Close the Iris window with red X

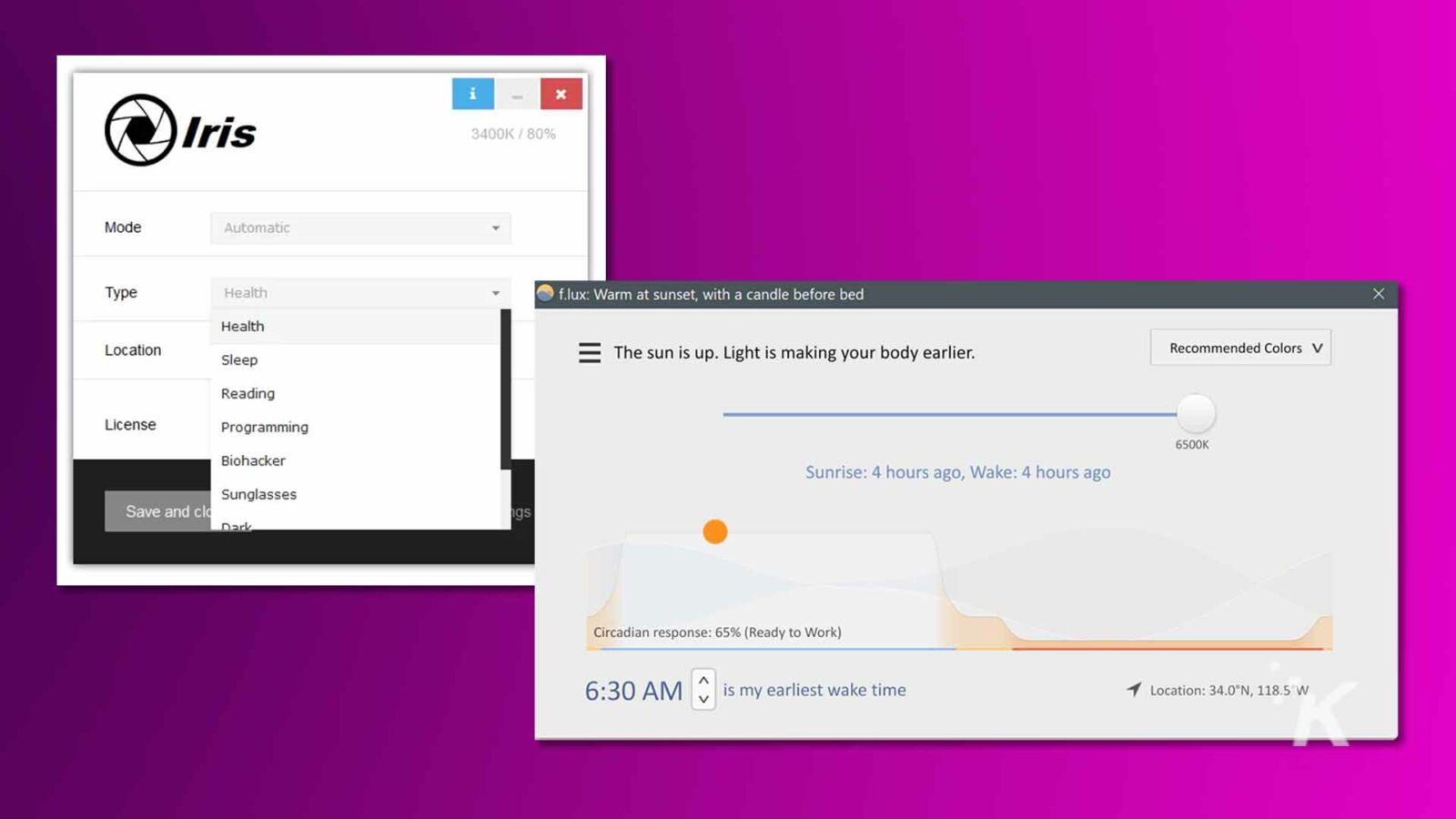561,94
